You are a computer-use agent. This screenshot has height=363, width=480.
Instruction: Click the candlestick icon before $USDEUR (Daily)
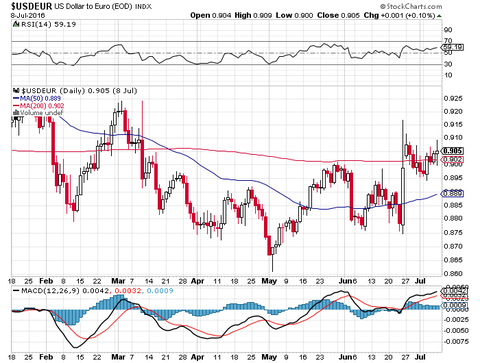(x=16, y=91)
